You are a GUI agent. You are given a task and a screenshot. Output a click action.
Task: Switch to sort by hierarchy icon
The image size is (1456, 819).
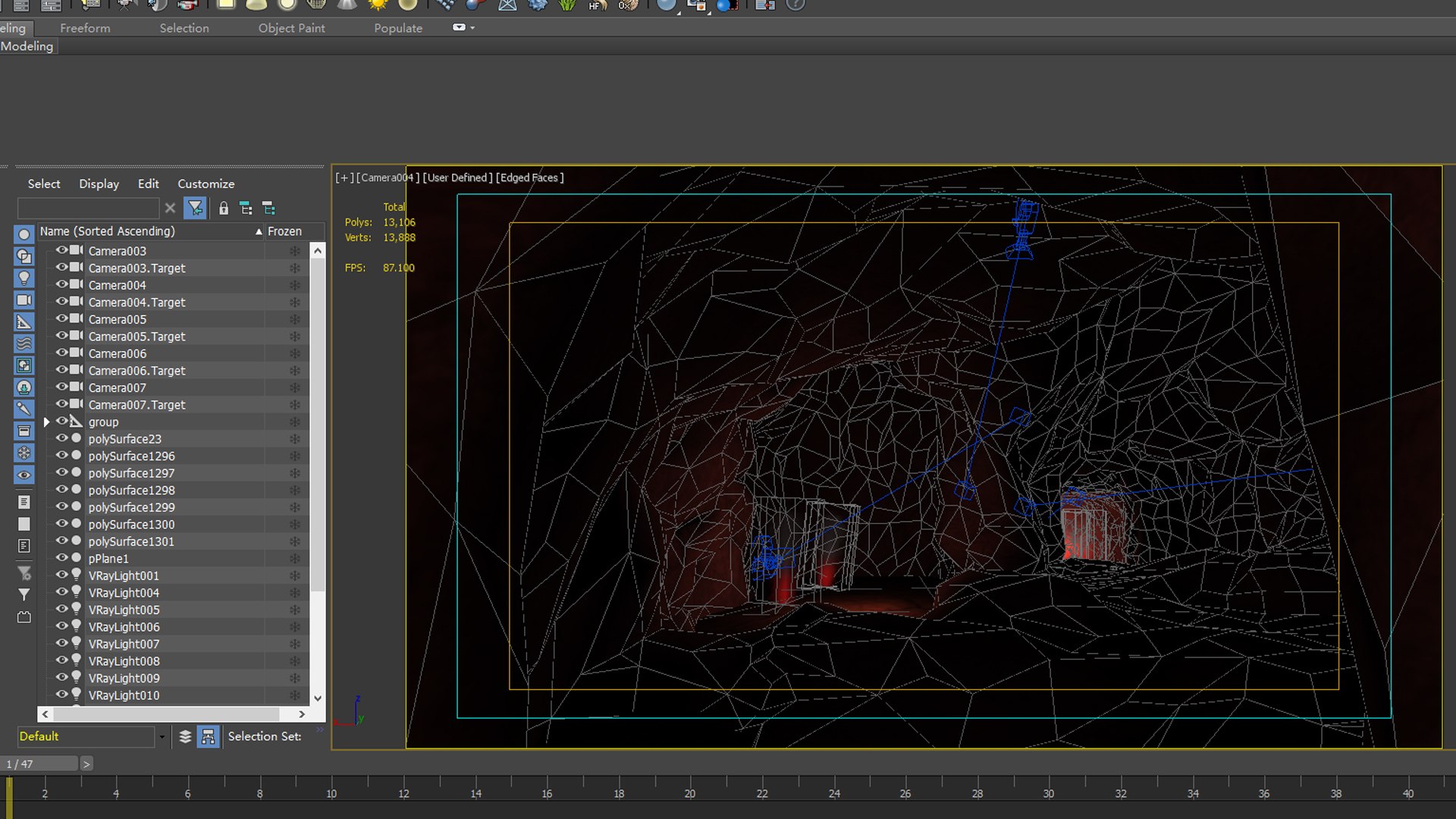coord(209,736)
